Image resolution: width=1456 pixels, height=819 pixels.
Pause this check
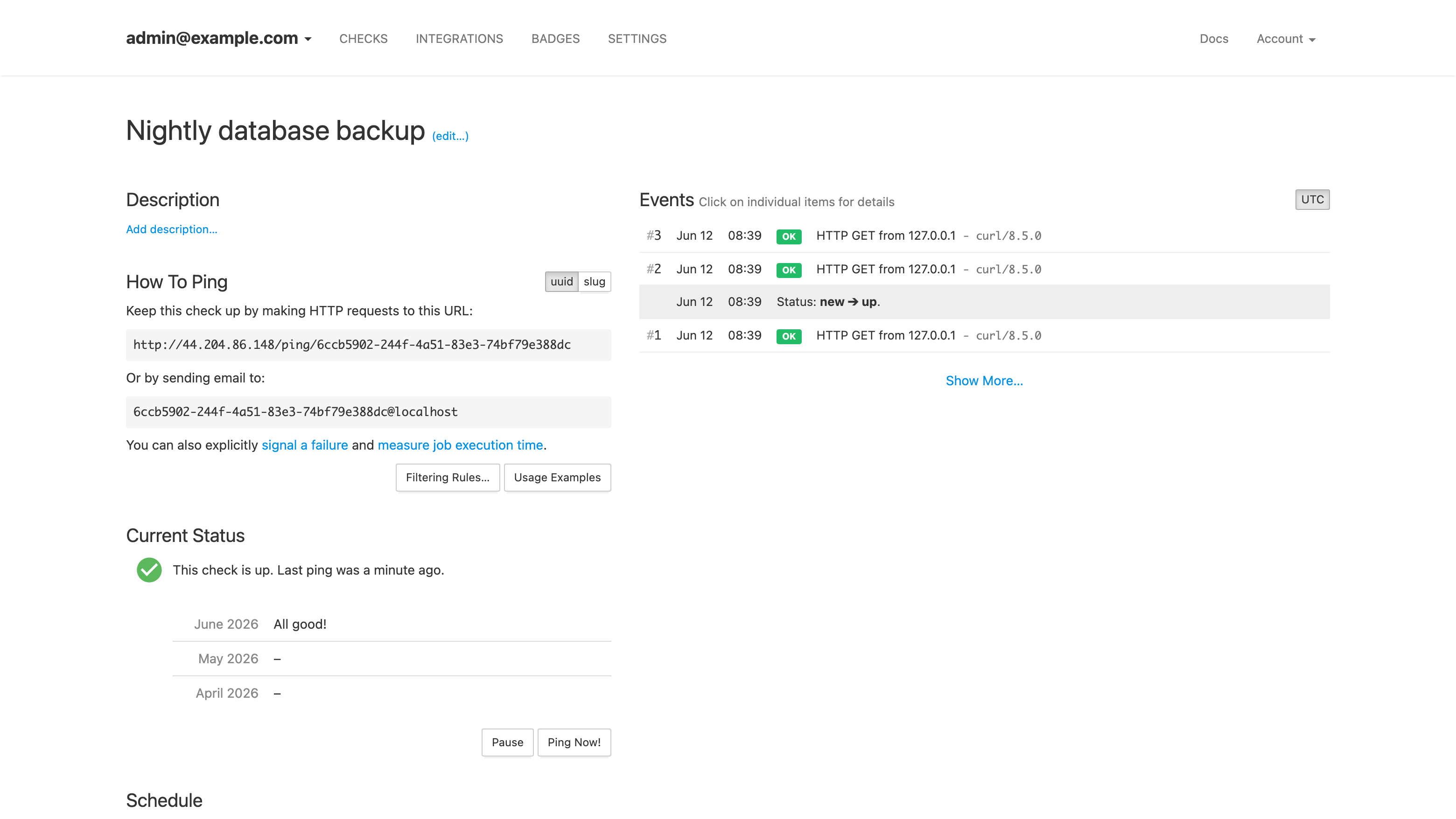pos(507,742)
